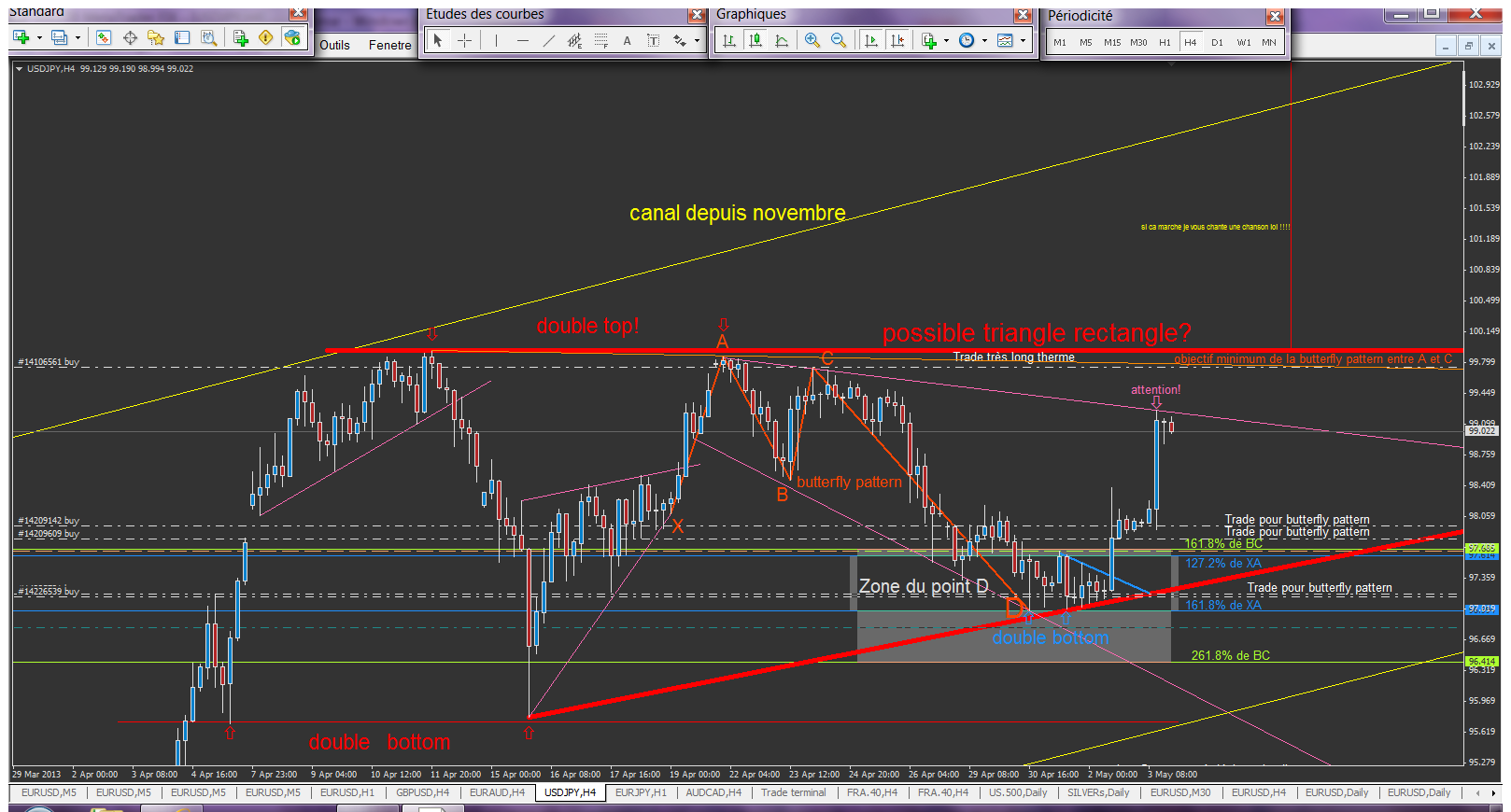
Task: Open the Navigator folder-star icon
Action: [x=156, y=37]
